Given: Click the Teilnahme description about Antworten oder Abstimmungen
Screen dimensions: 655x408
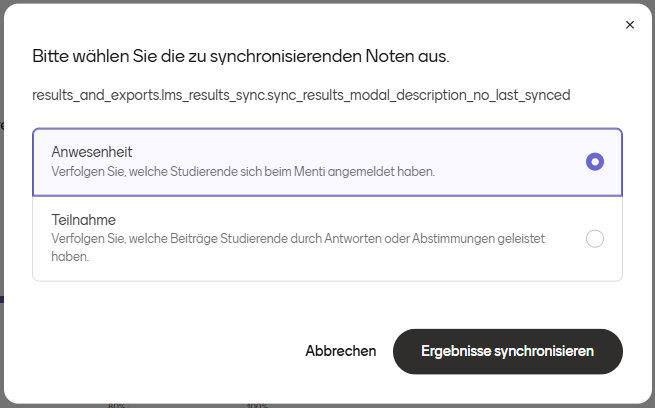Looking at the screenshot, I should pos(298,247).
